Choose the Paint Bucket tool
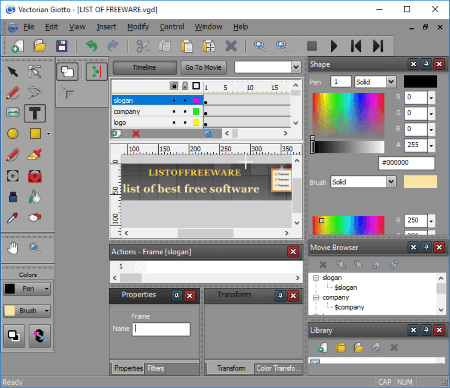450x388 pixels. 35,197
